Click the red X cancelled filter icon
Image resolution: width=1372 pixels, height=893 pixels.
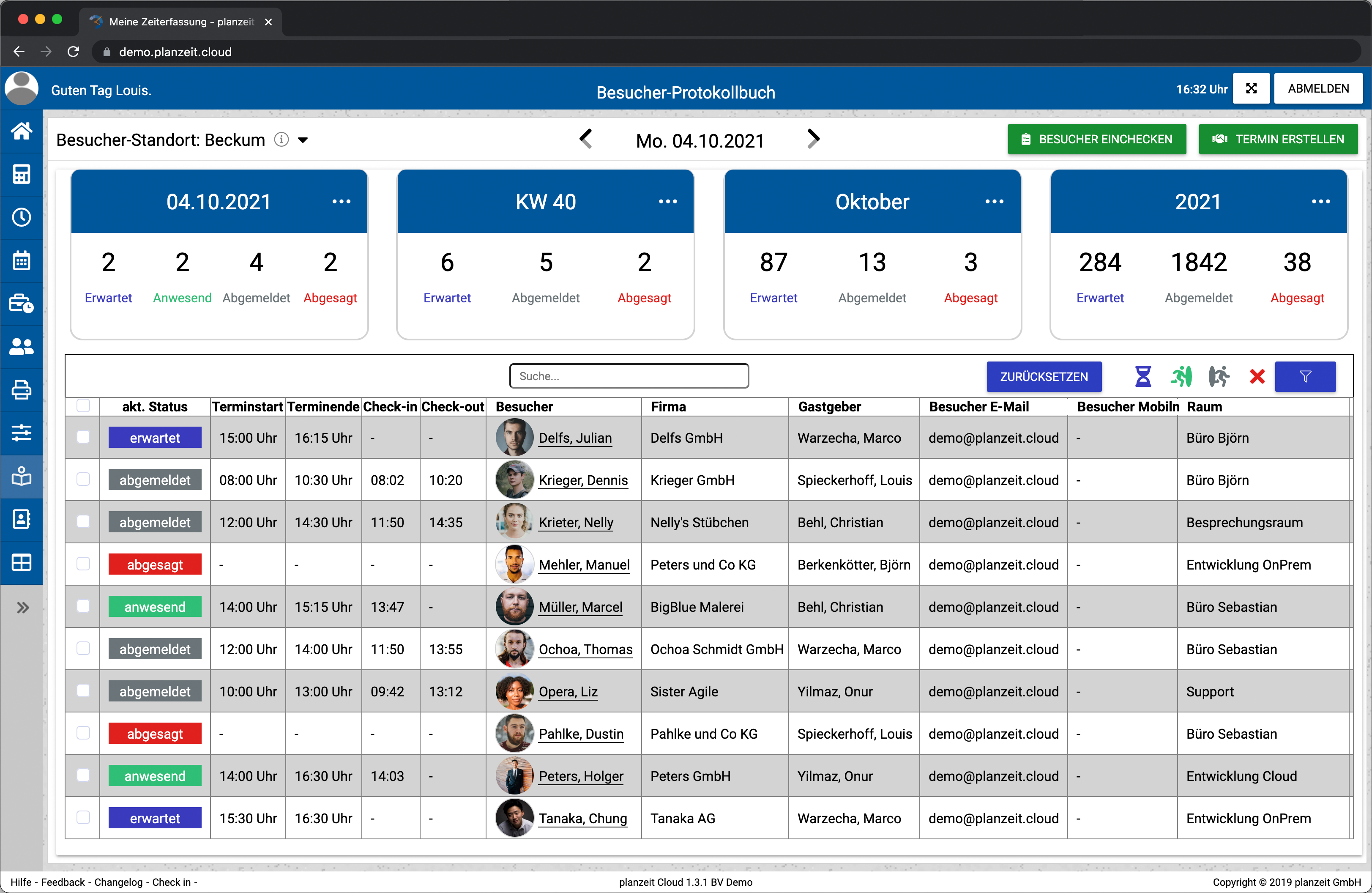pyautogui.click(x=1257, y=376)
